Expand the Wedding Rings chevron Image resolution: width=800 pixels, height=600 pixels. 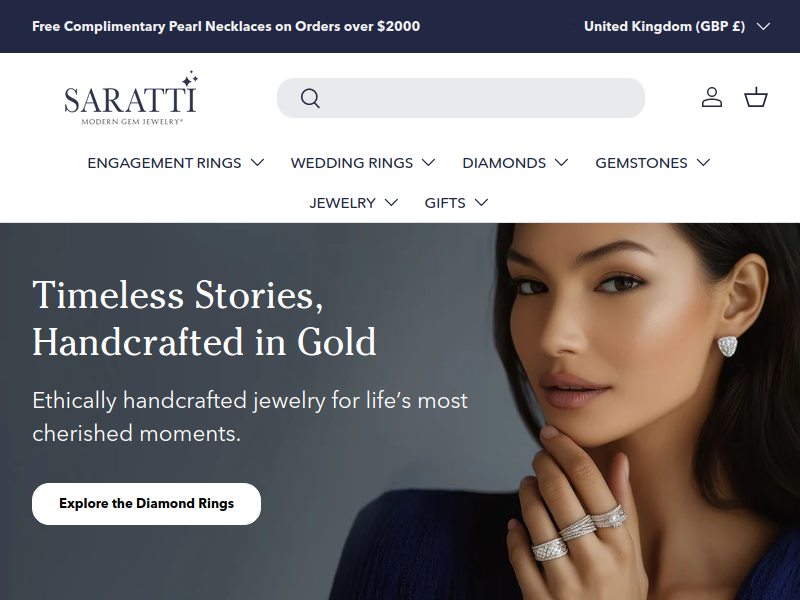point(429,163)
